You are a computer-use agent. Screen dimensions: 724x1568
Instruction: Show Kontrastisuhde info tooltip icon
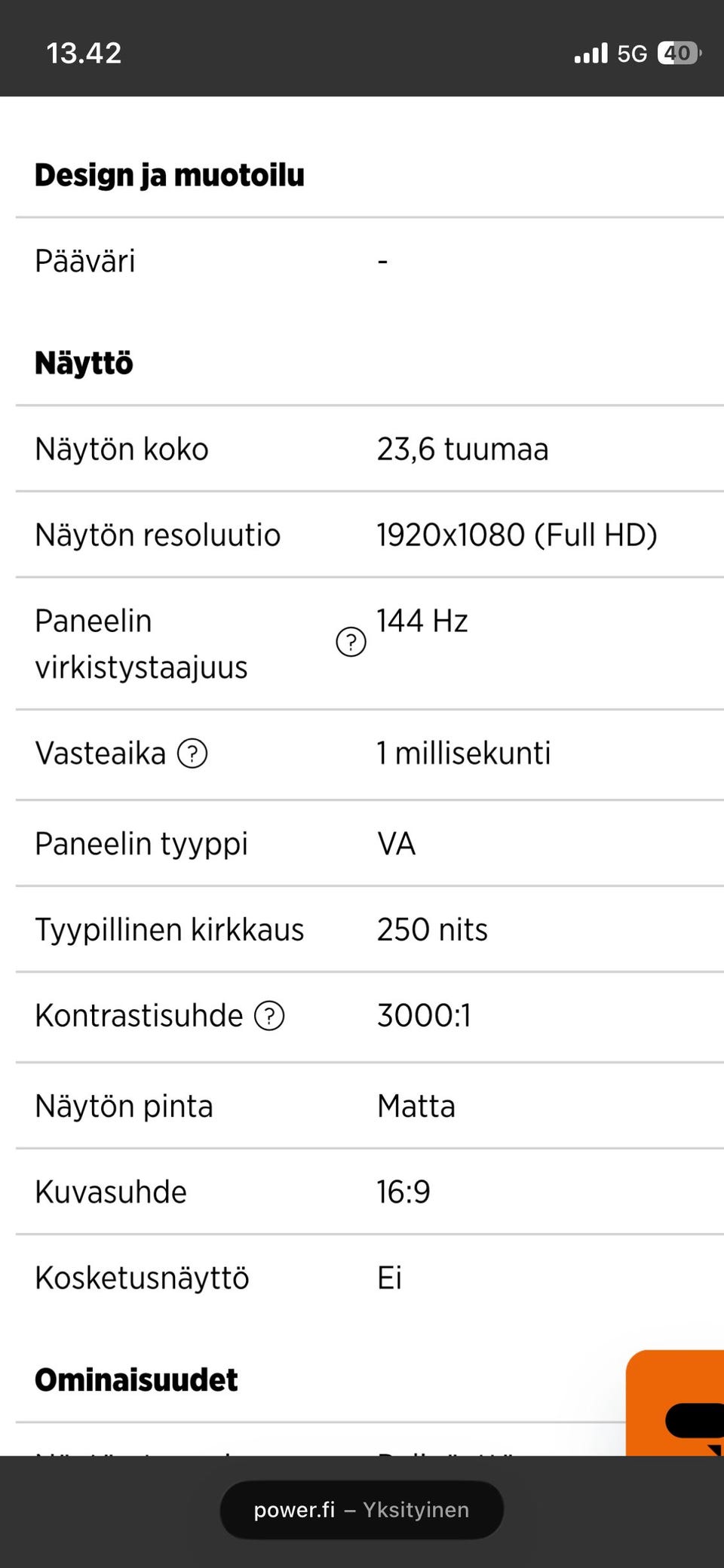click(269, 1016)
